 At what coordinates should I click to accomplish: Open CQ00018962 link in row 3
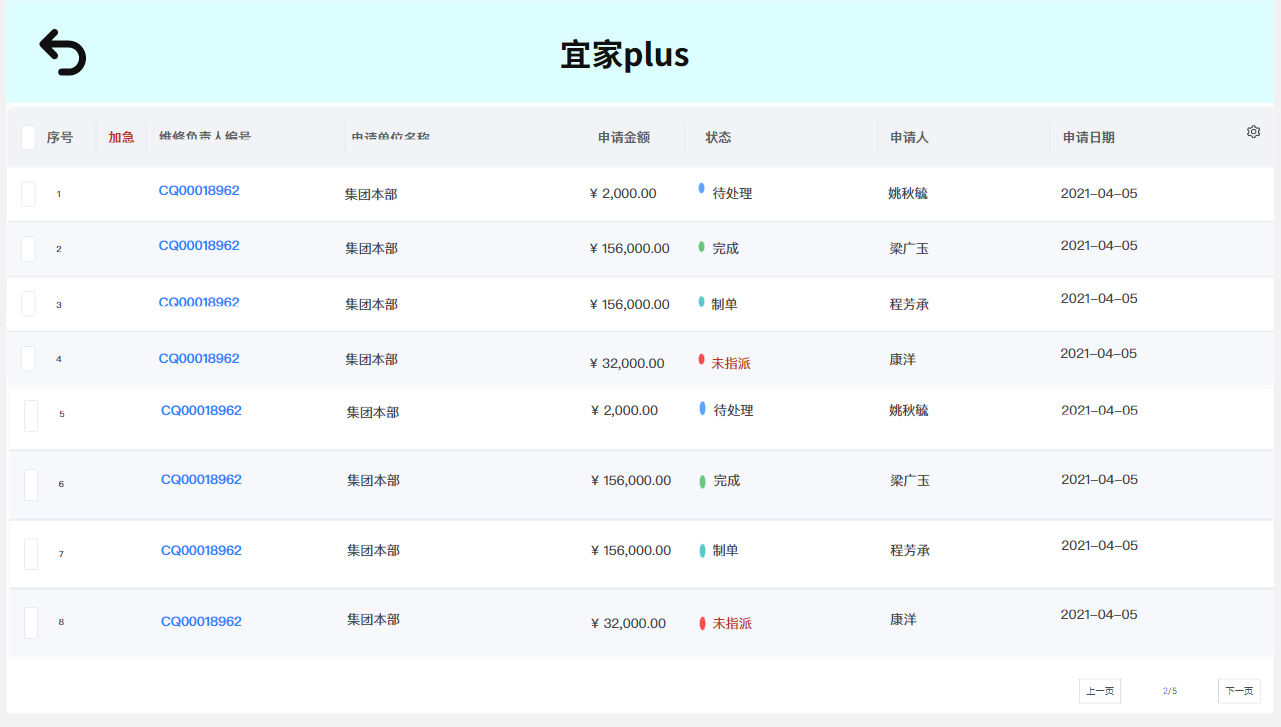pos(199,302)
